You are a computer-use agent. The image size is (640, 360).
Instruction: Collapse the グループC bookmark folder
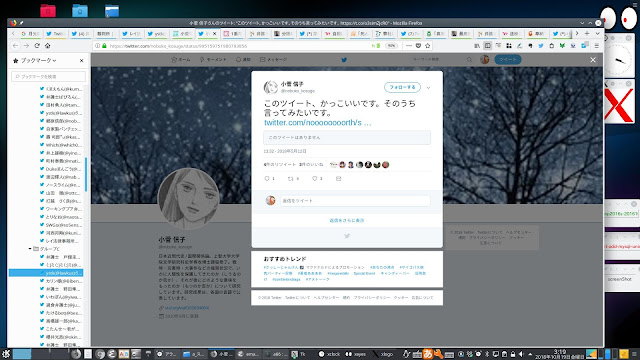click(x=30, y=249)
